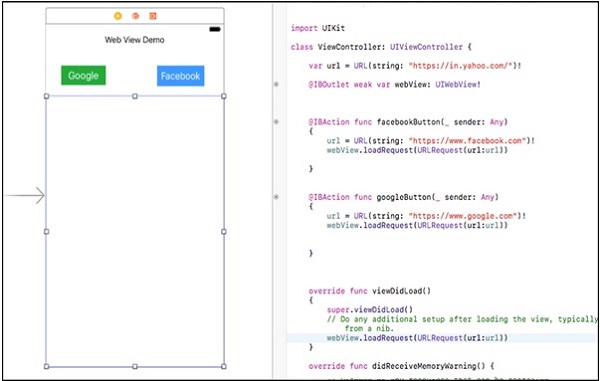Click the yahoo.com URL string in code
This screenshot has width=600, height=381.
(461, 66)
